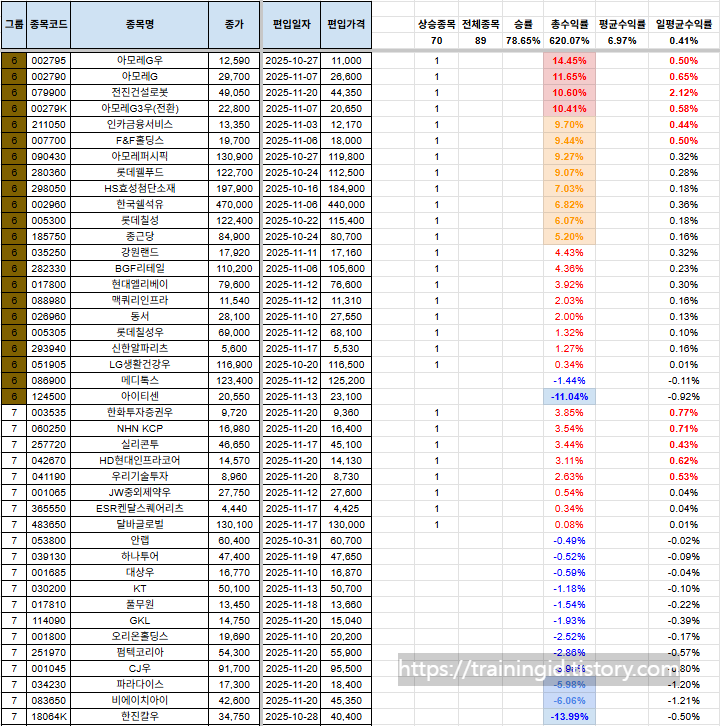Click the 상승종목 count 70
The height and width of the screenshot is (726, 720).
point(436,41)
